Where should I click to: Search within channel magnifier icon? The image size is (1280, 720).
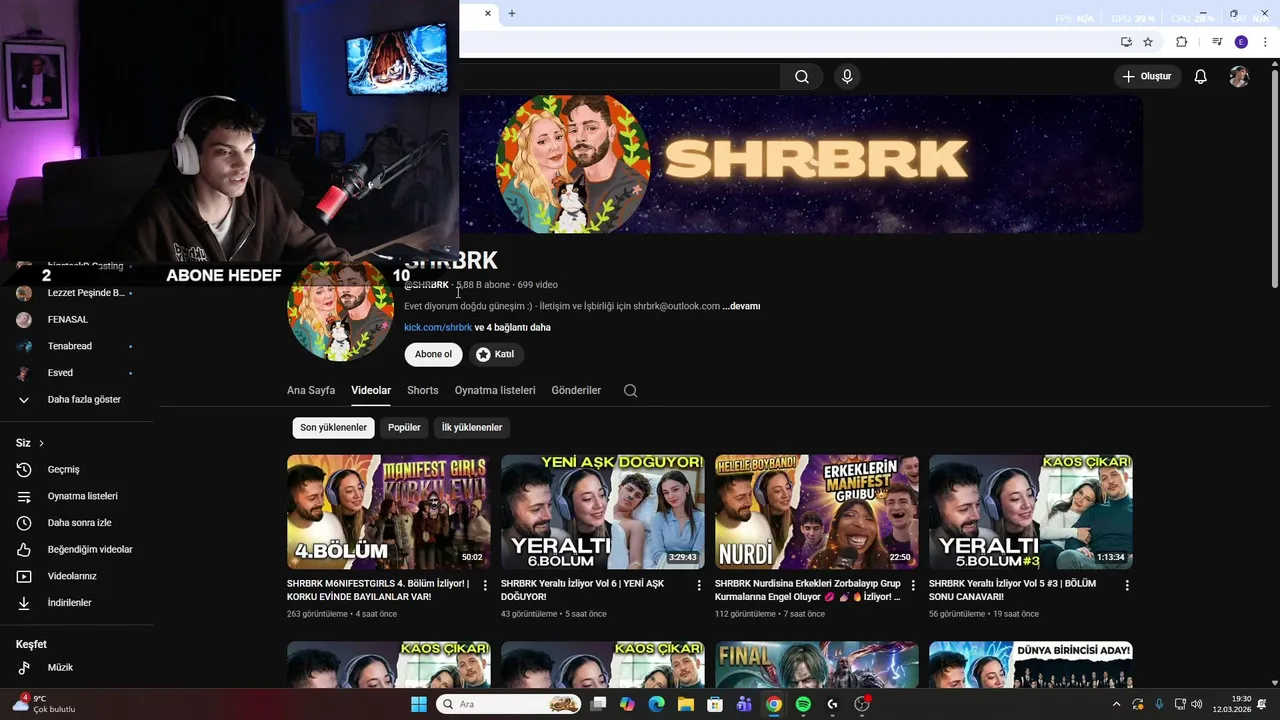pos(630,390)
